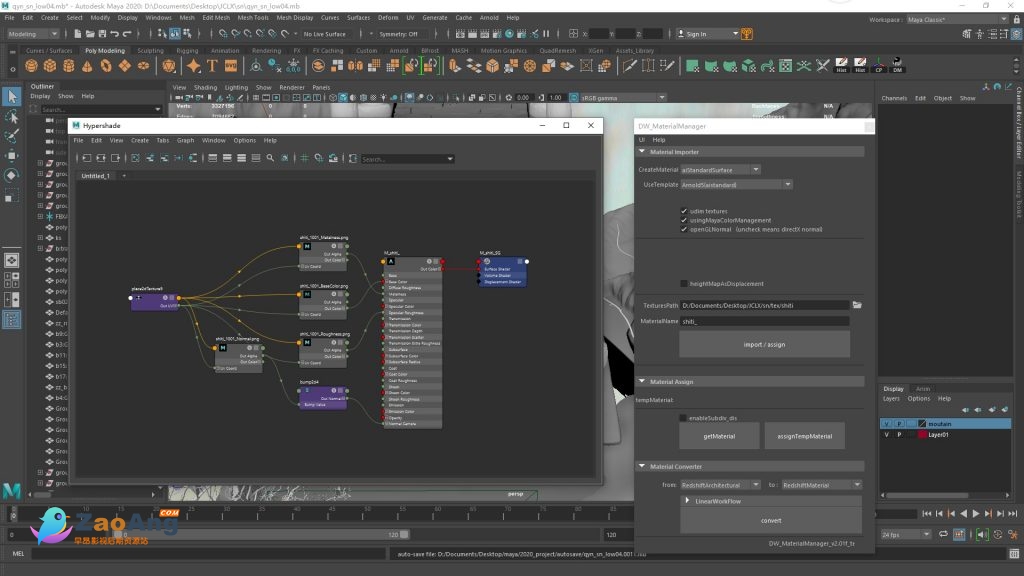
Task: Open the Hypershade Graph menu
Action: click(185, 140)
